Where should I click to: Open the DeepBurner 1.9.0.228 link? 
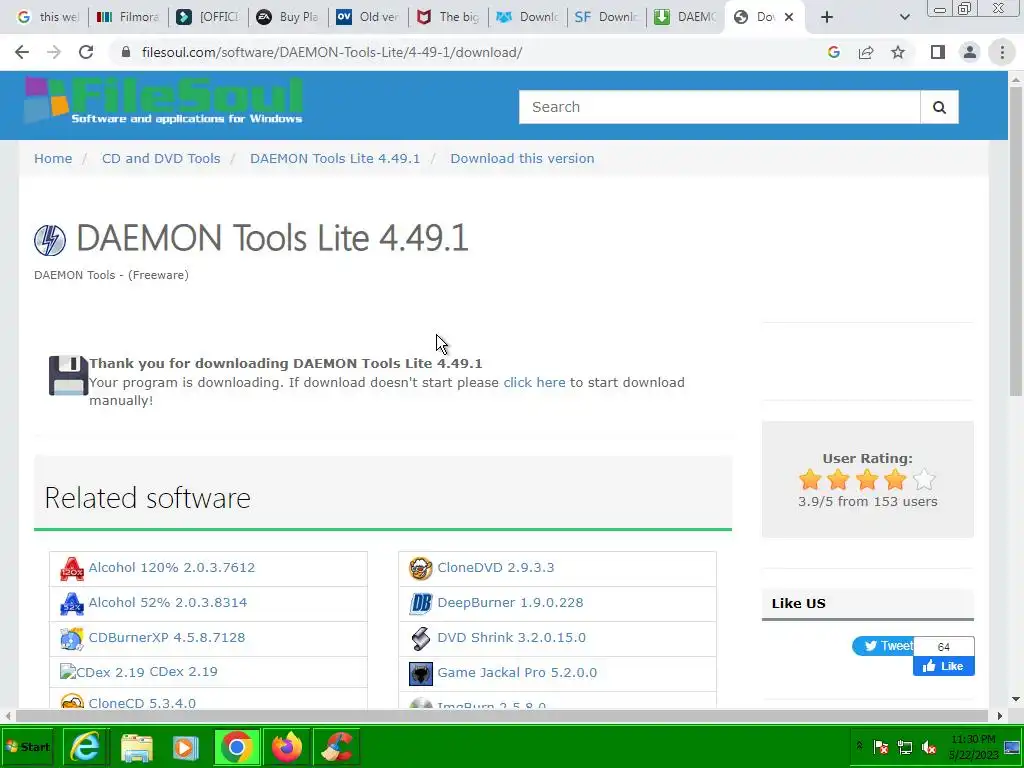510,603
